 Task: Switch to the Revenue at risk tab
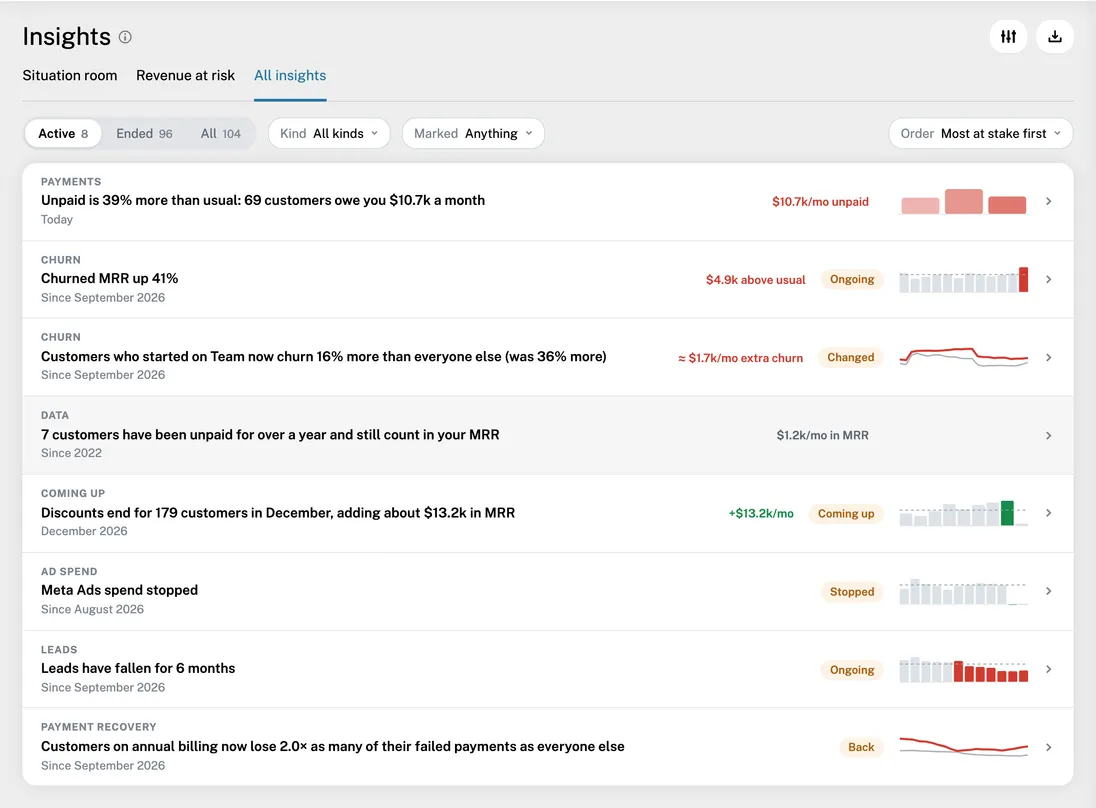coord(185,75)
